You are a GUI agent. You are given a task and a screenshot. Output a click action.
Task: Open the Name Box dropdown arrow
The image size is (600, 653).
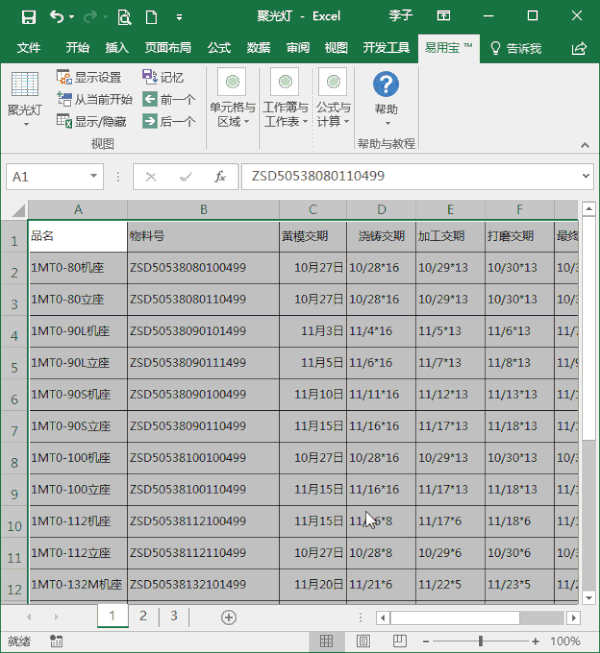[x=94, y=177]
